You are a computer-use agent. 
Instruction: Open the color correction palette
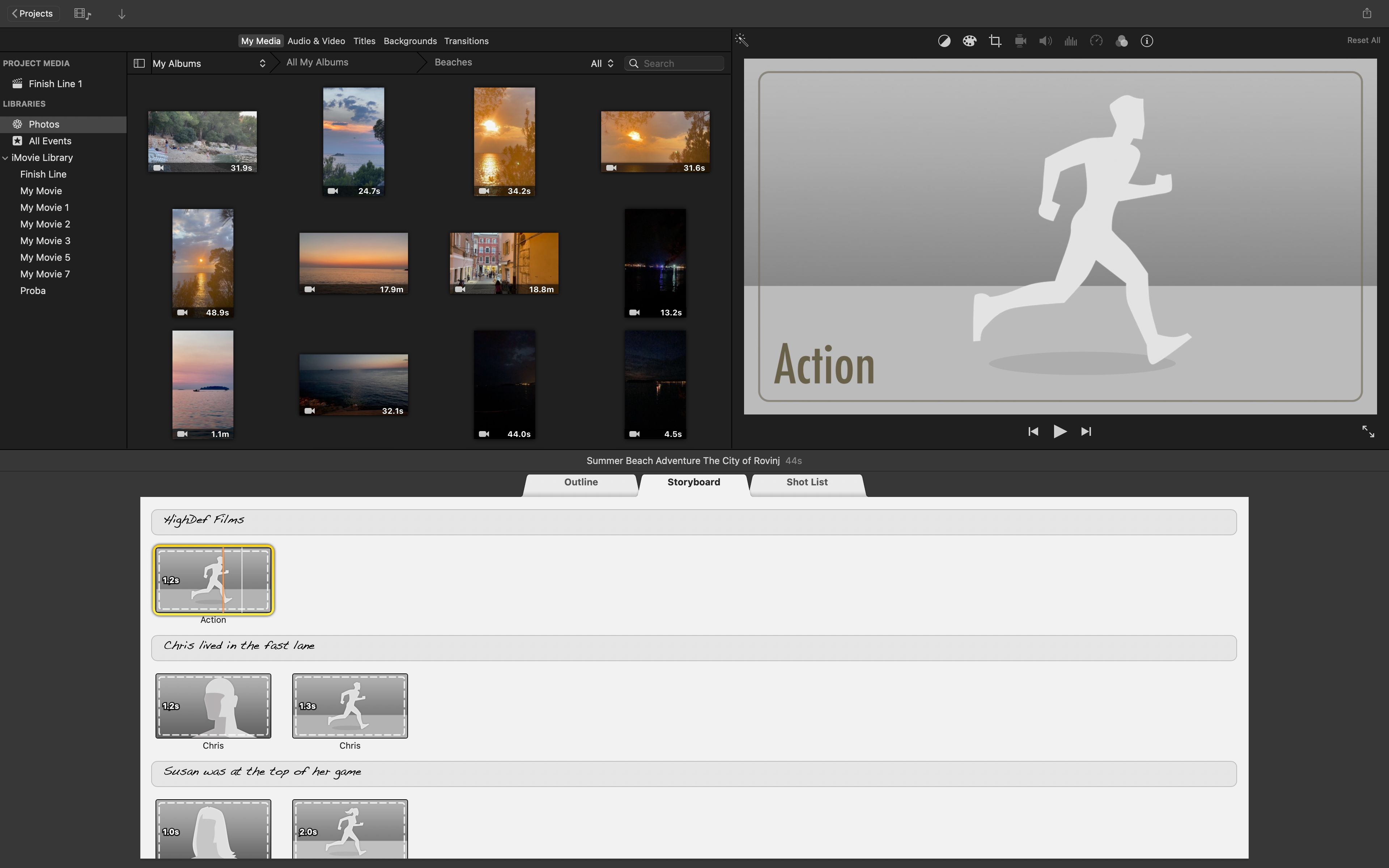(969, 41)
